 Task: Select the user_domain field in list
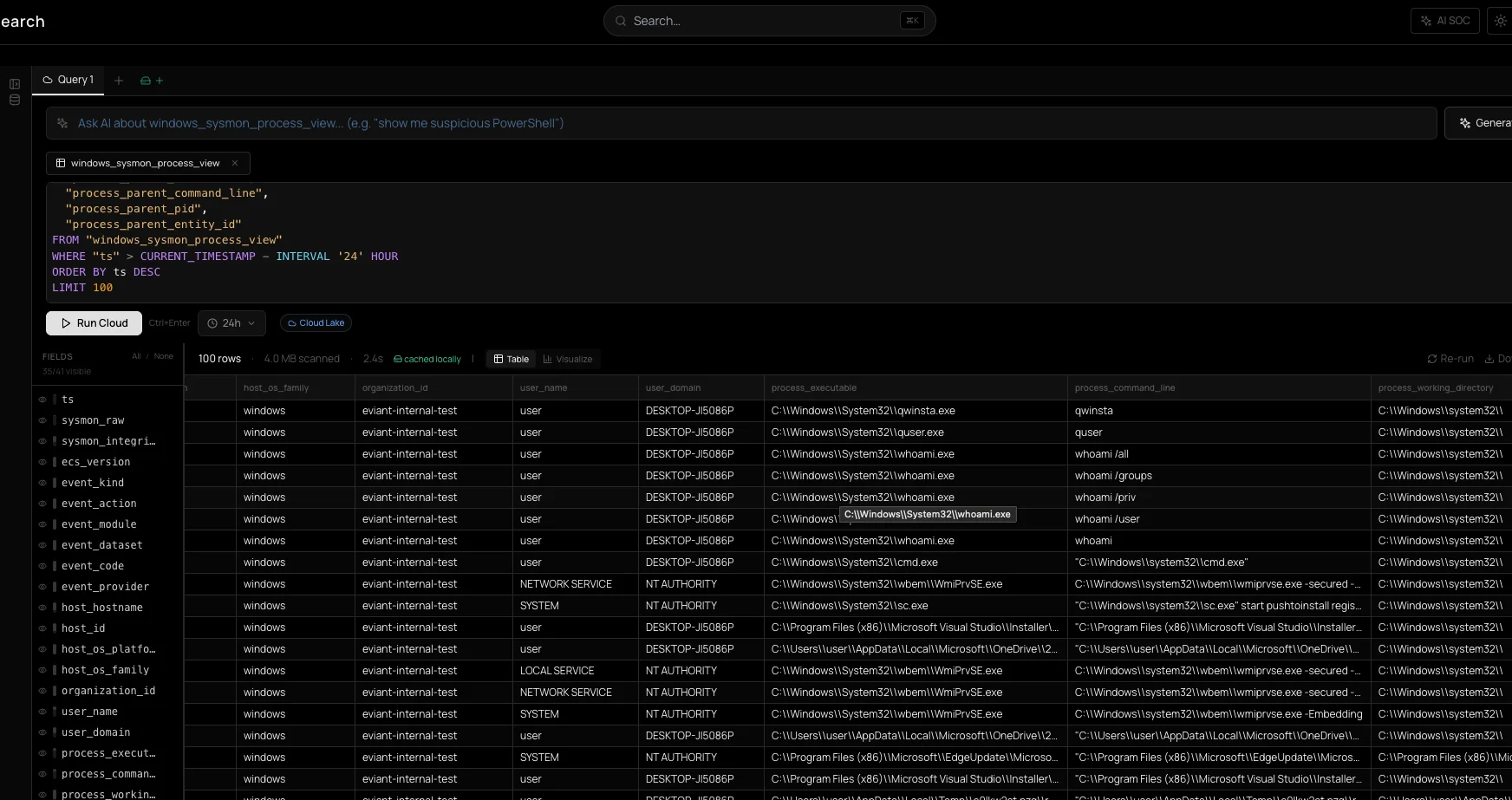coord(95,732)
